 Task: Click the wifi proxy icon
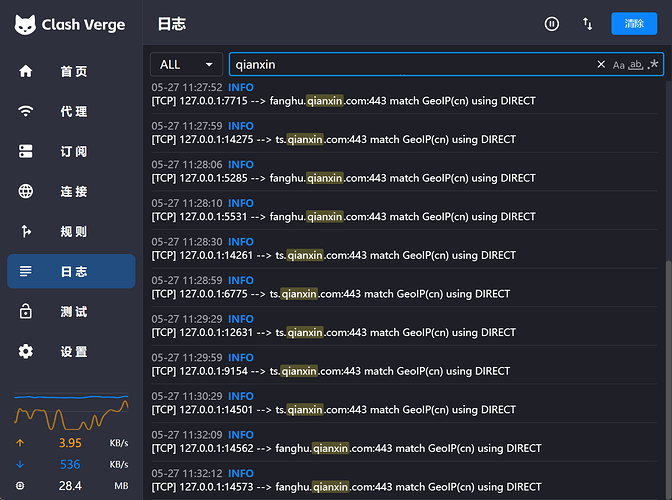coord(26,111)
